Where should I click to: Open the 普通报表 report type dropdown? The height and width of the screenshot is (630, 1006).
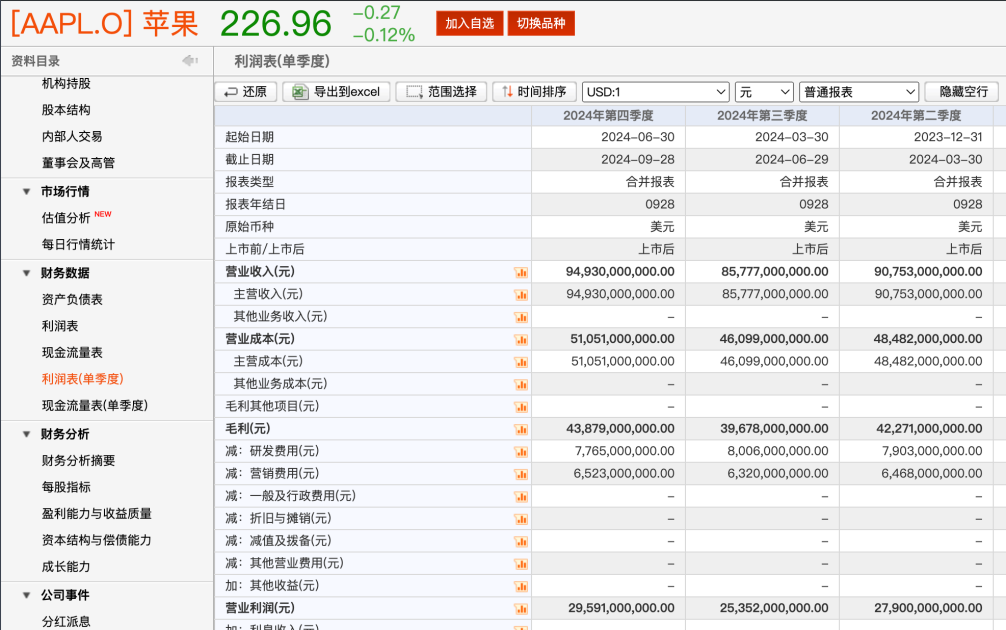point(859,92)
